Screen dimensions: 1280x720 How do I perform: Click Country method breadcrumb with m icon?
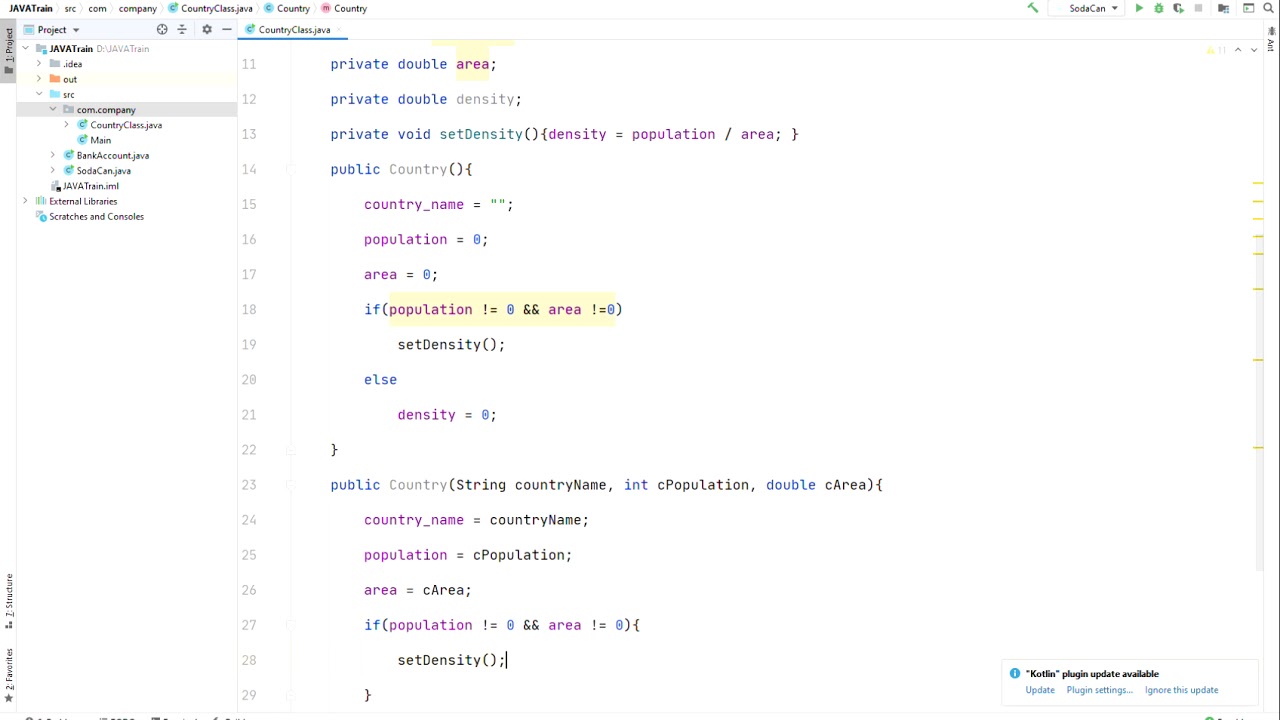click(344, 8)
